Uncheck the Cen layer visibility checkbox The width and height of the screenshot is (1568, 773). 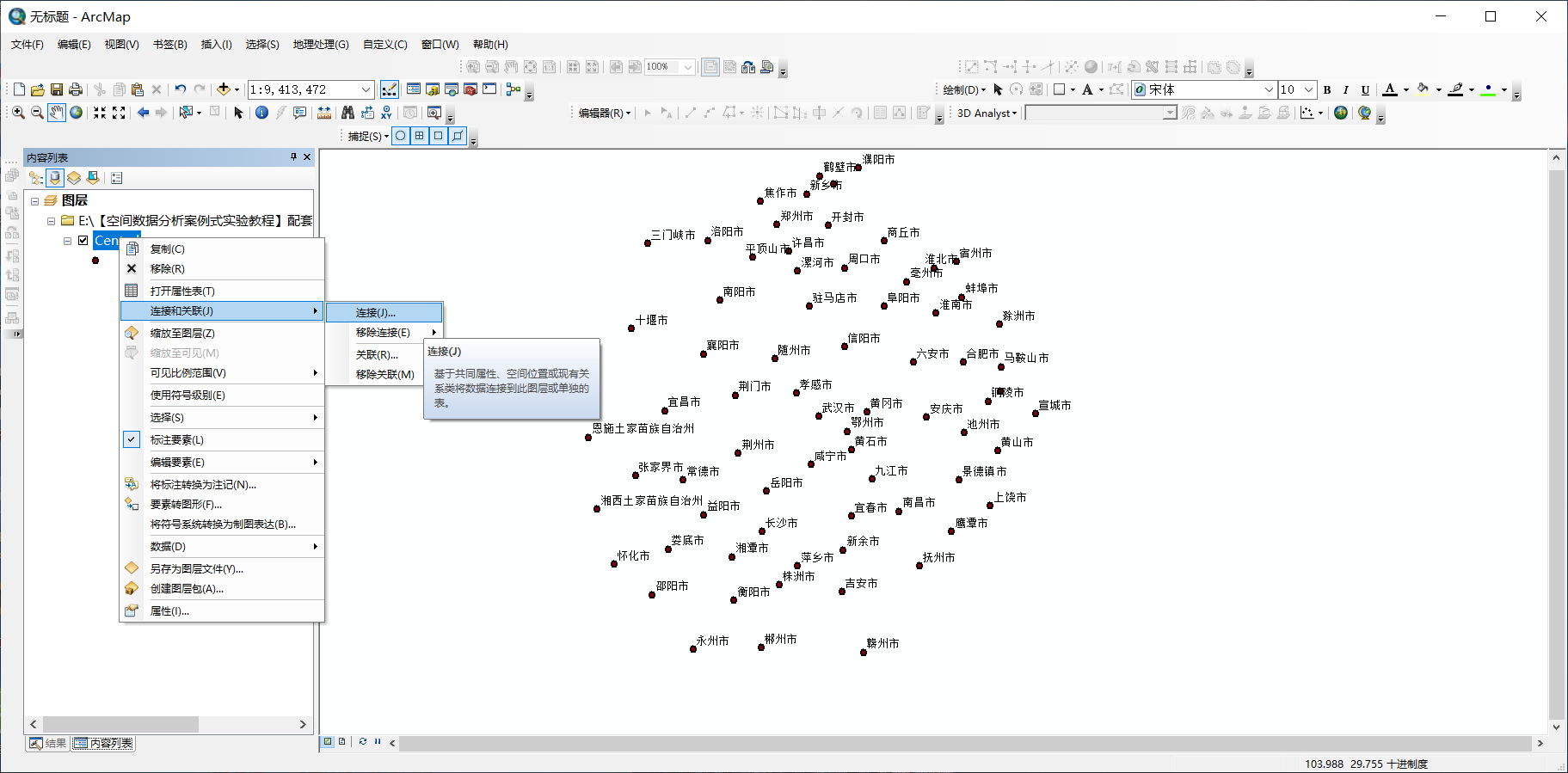83,241
